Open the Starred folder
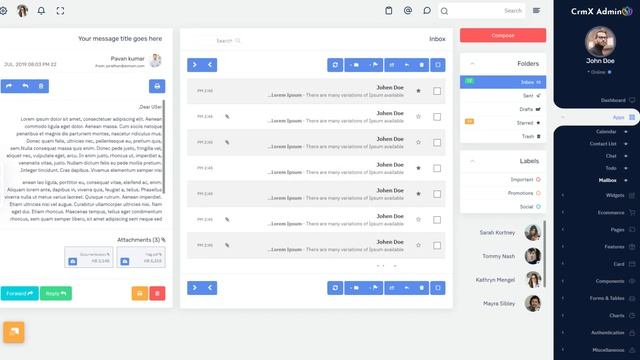 click(x=503, y=122)
